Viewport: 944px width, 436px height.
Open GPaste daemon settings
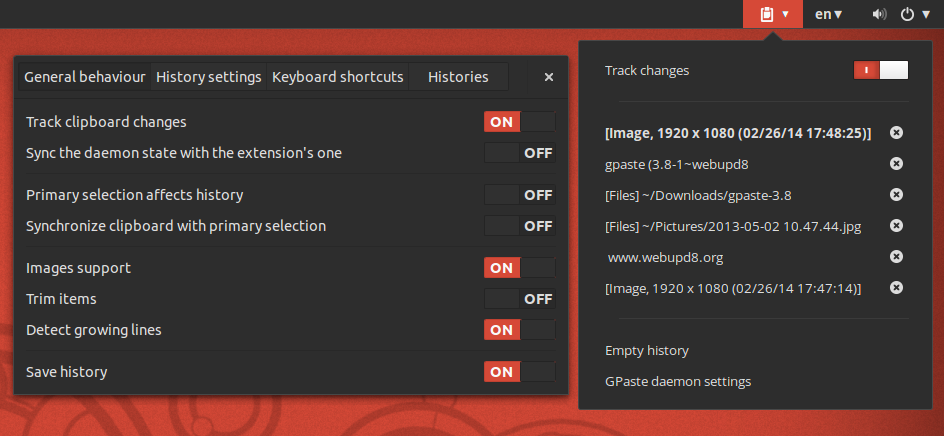[x=678, y=381]
